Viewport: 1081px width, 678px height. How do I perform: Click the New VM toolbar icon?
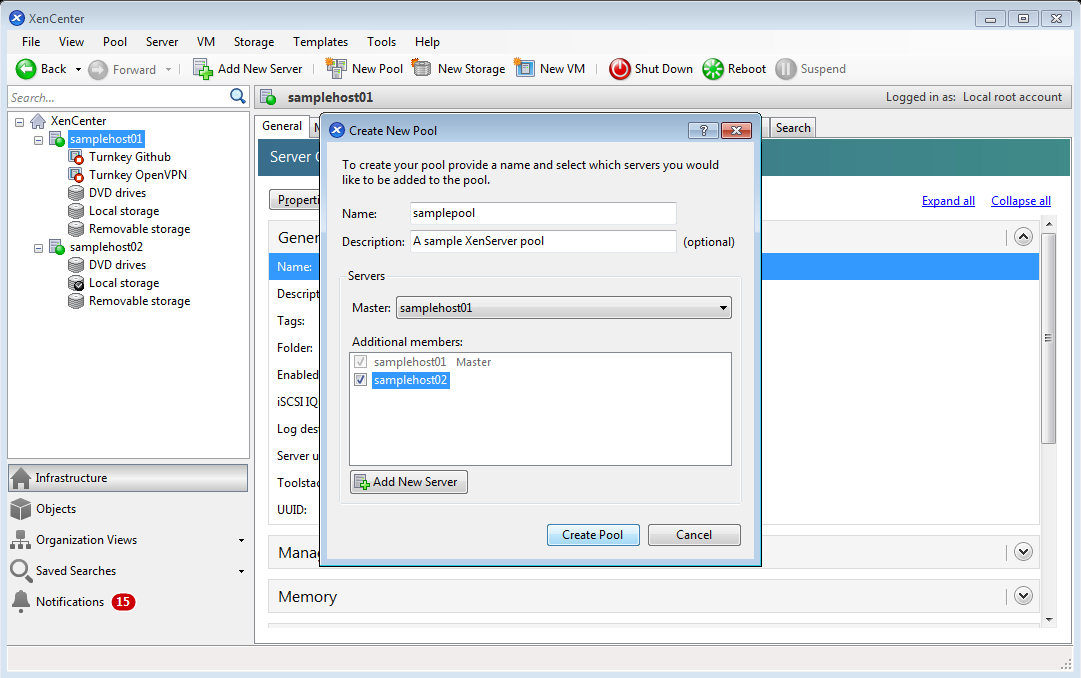coord(525,69)
